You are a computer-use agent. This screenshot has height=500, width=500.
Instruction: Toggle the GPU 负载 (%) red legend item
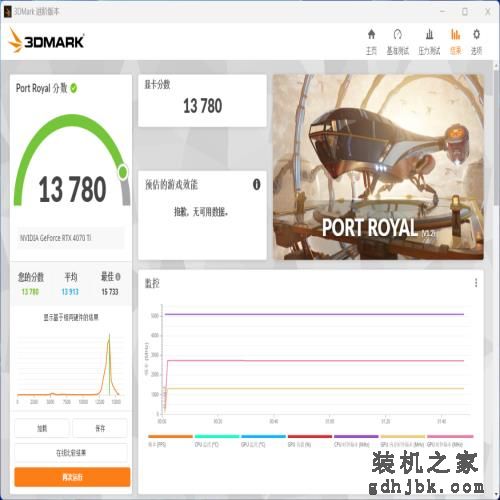point(310,441)
